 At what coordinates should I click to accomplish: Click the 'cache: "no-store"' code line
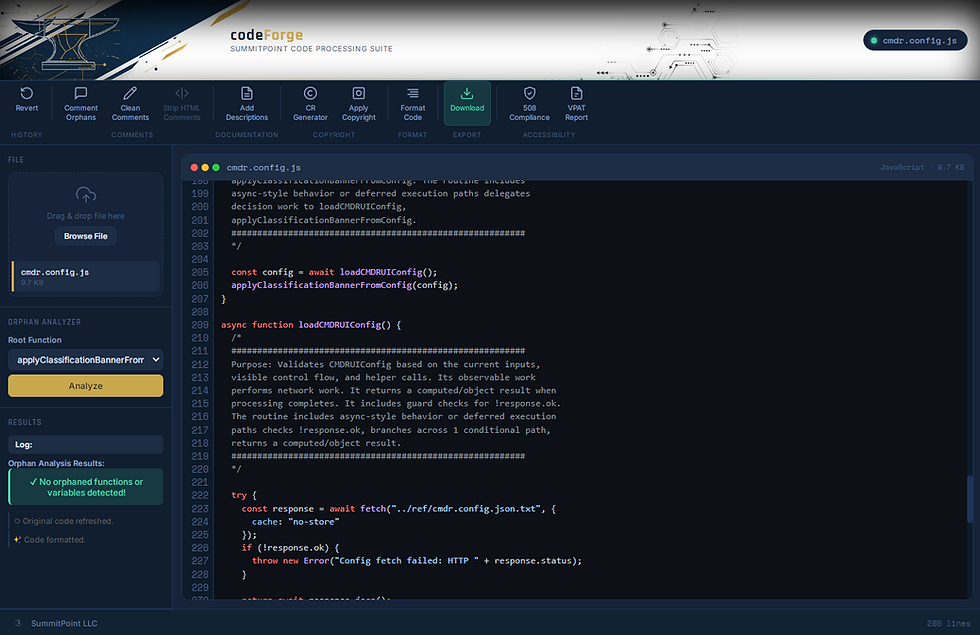pos(296,522)
